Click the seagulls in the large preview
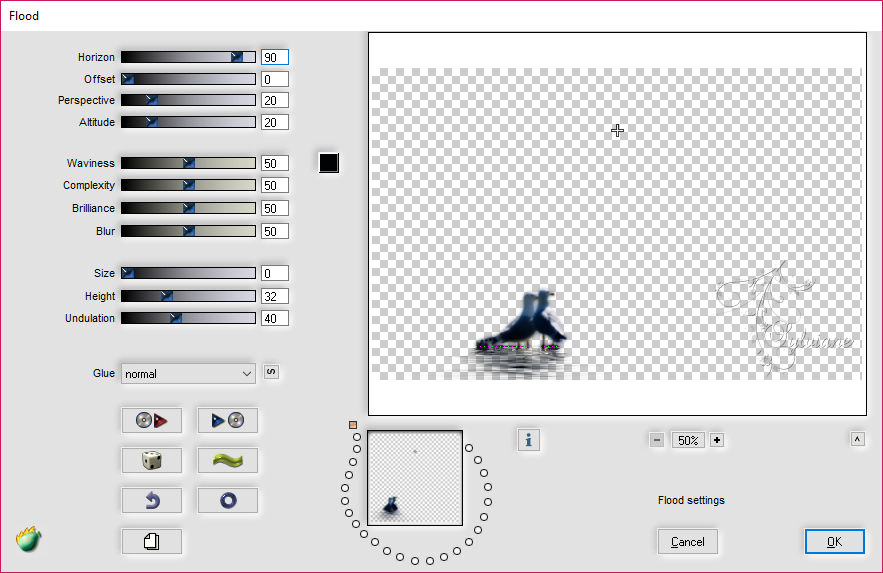Image resolution: width=883 pixels, height=573 pixels. point(523,322)
